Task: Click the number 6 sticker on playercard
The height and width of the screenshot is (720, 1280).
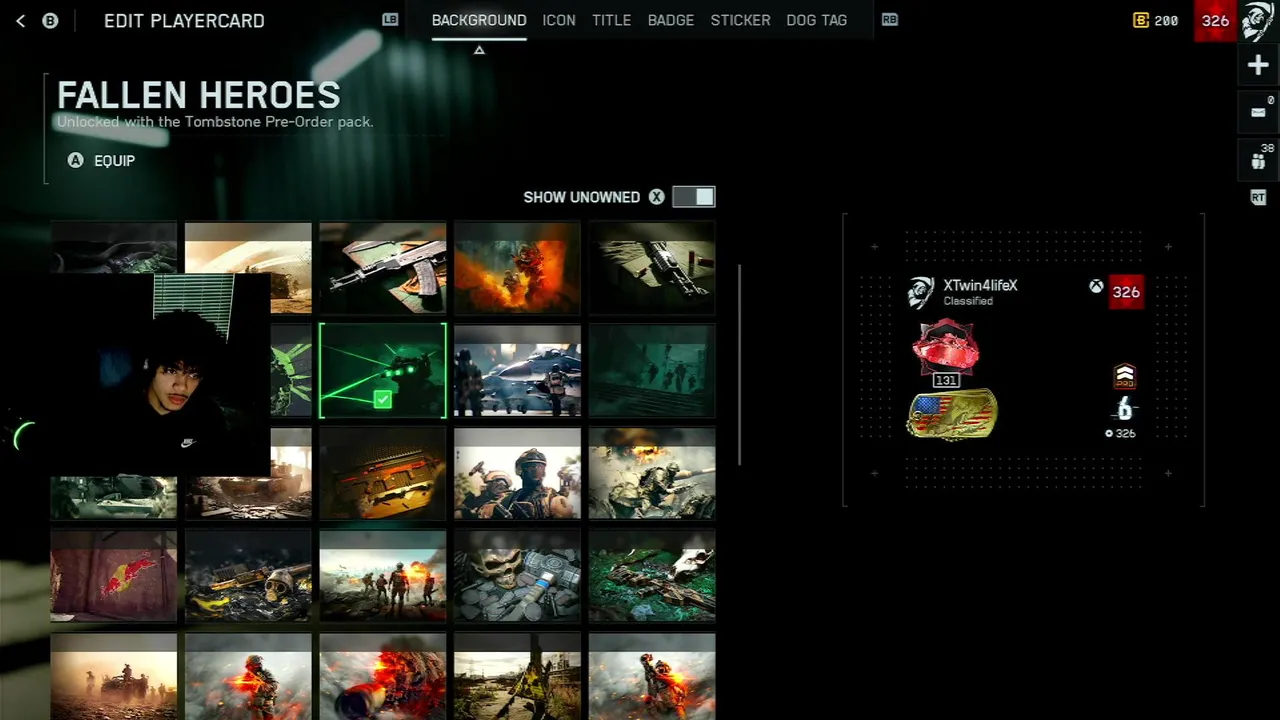Action: 1124,409
